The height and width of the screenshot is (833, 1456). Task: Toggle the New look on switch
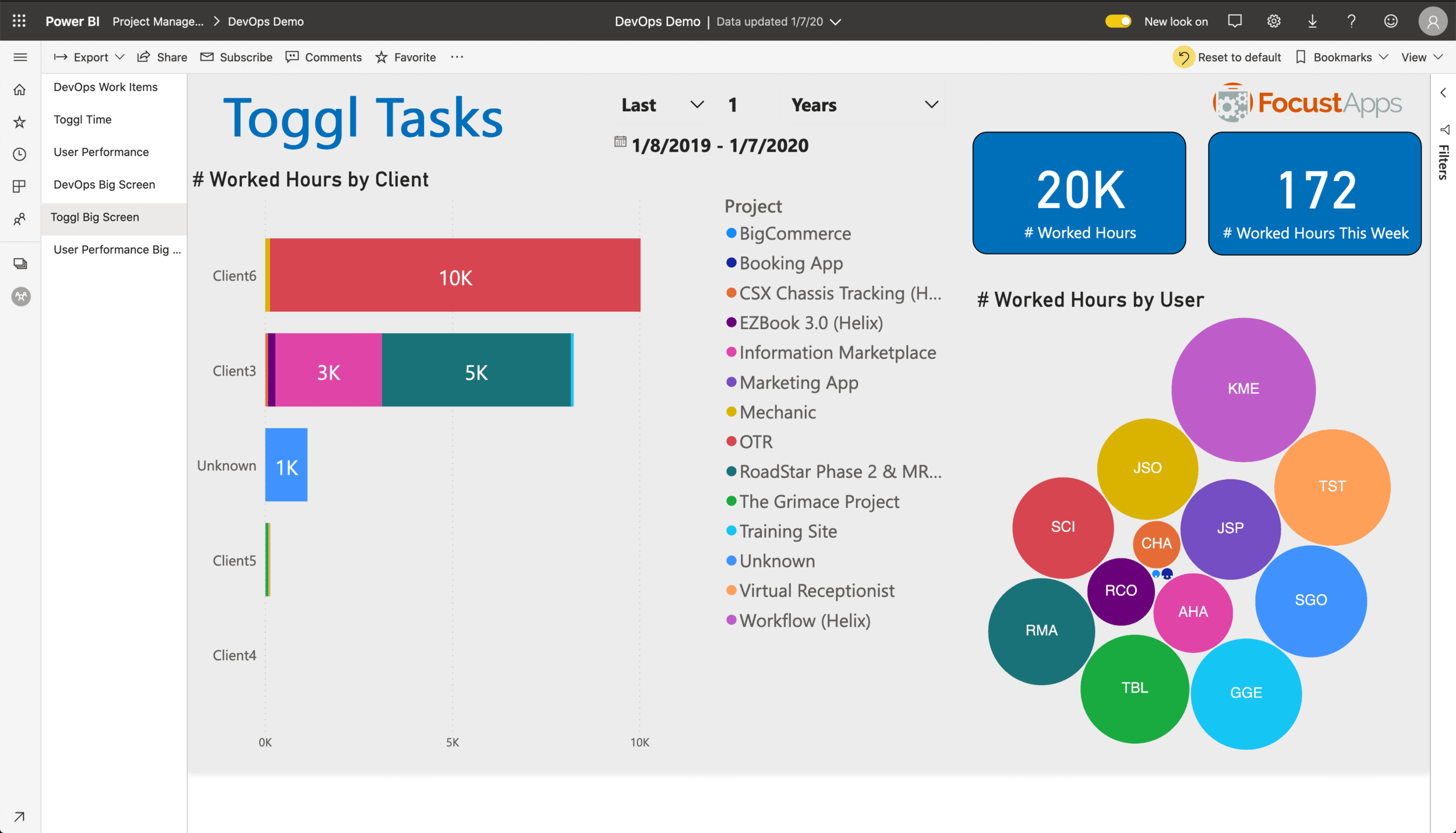pos(1117,20)
